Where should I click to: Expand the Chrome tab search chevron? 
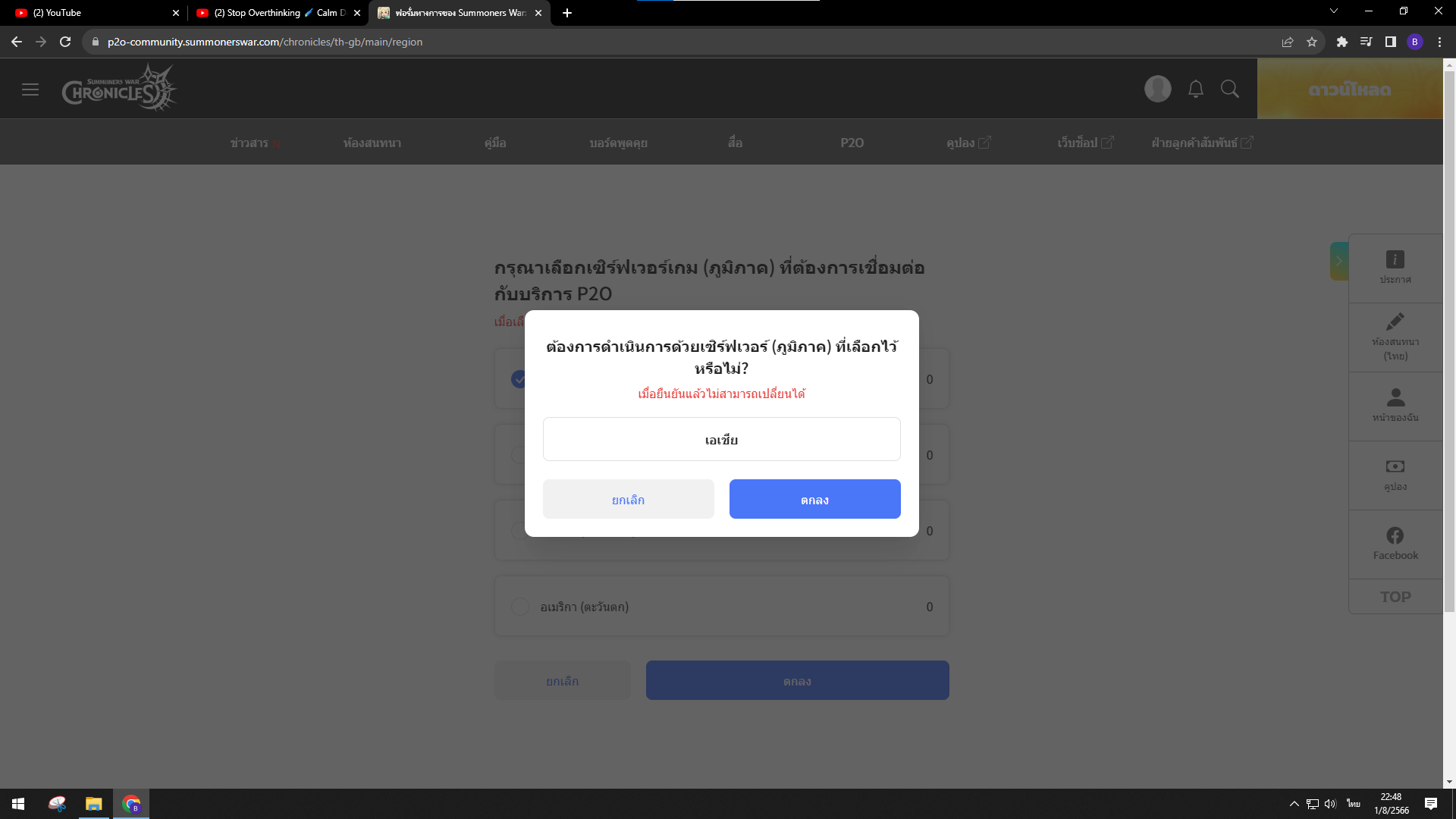pos(1334,11)
